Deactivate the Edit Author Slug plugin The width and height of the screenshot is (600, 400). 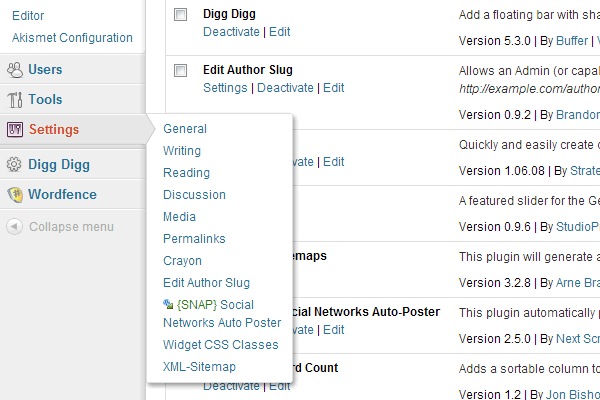[x=285, y=88]
